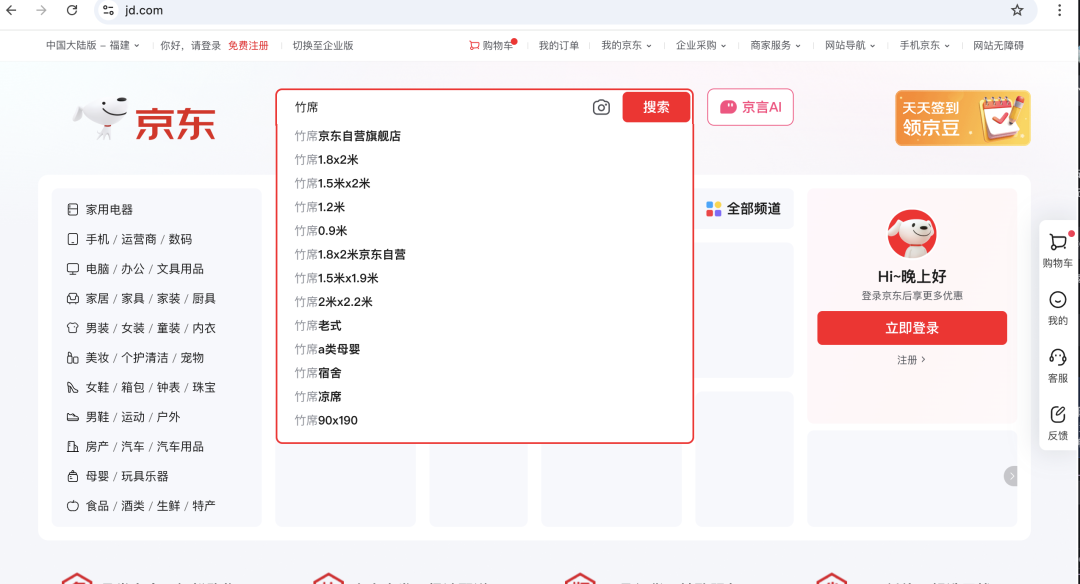Click the jd.com address bar
The height and width of the screenshot is (584, 1080).
(551, 10)
